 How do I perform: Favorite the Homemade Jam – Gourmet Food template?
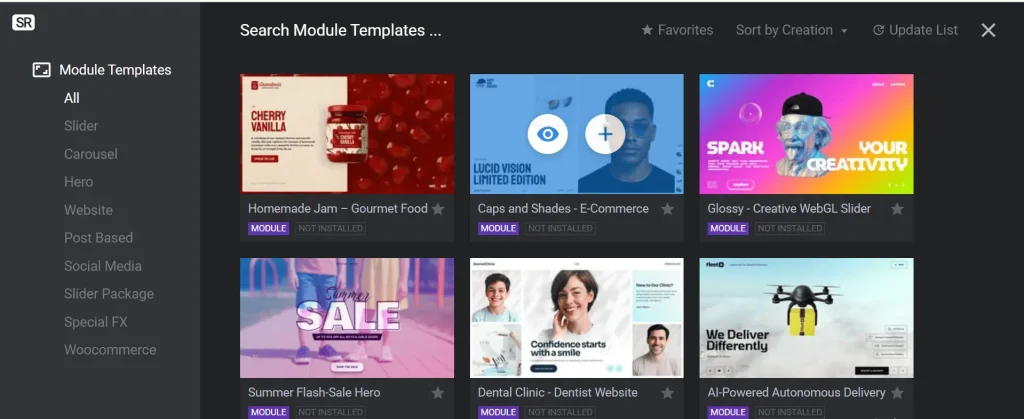(438, 209)
